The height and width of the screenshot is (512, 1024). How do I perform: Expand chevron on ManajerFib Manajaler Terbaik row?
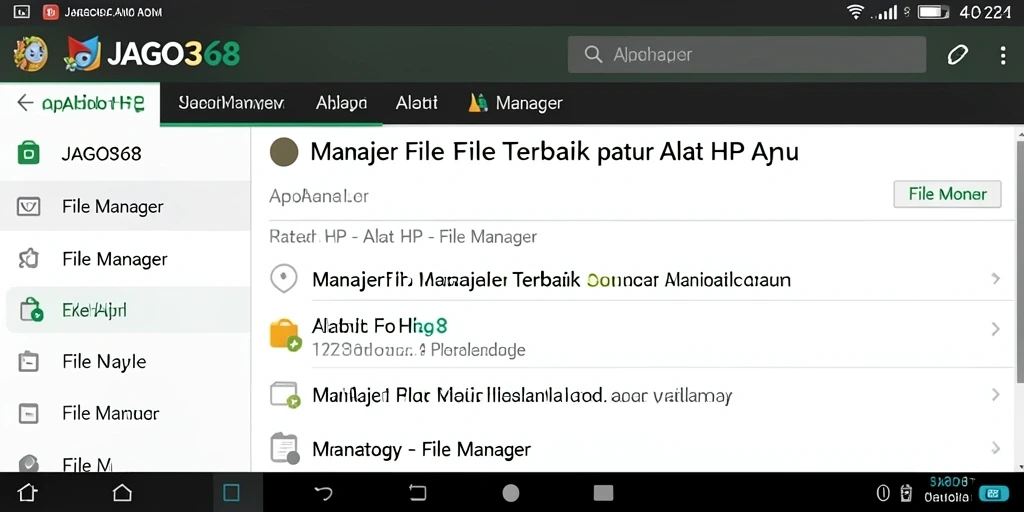point(996,279)
